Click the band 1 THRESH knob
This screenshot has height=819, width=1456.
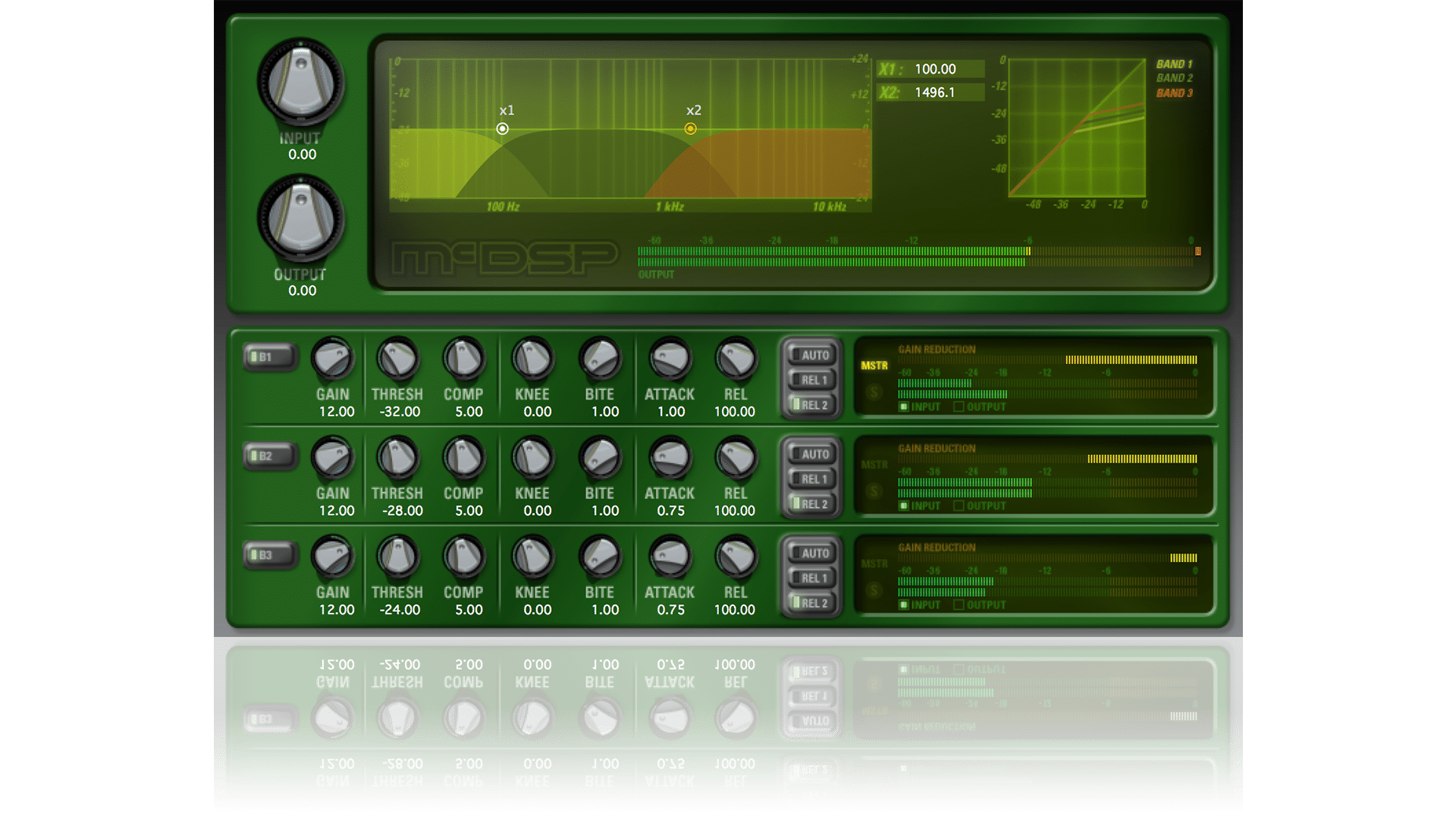397,359
